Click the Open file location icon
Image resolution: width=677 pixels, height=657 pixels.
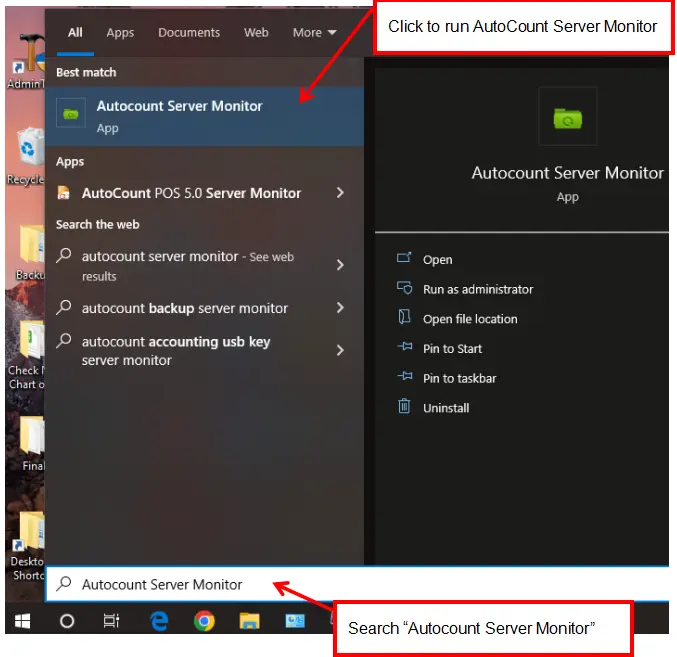tap(404, 317)
